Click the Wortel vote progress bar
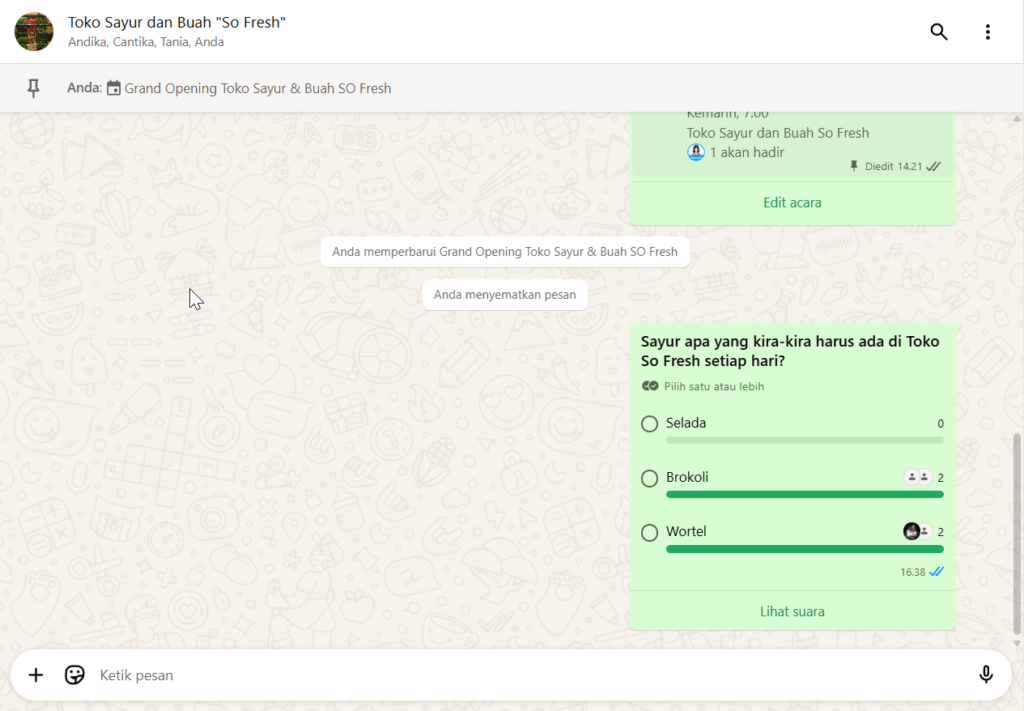The height and width of the screenshot is (711, 1024). pyautogui.click(x=804, y=549)
